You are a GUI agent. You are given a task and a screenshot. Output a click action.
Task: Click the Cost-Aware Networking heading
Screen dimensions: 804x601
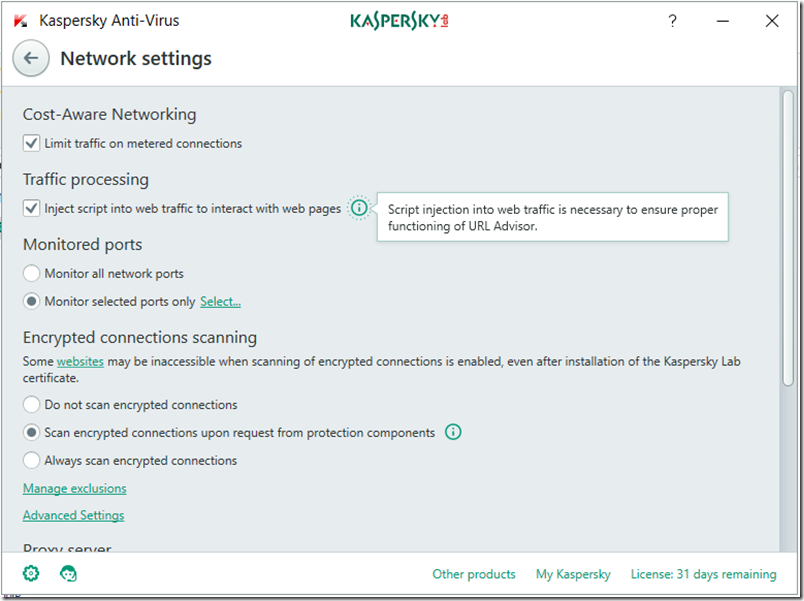pos(109,114)
